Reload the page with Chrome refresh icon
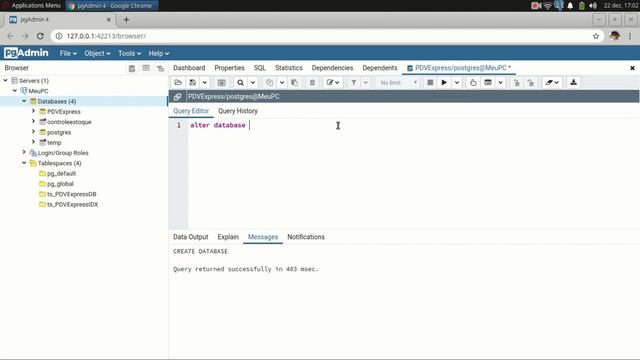Screen dimensions: 640x360 pyautogui.click(x=40, y=36)
